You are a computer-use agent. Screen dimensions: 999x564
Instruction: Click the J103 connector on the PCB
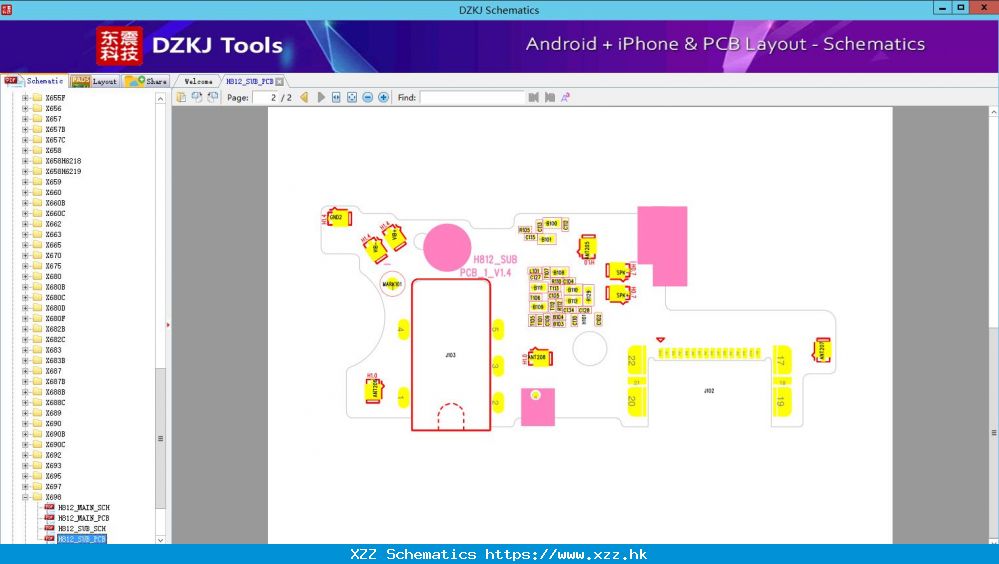451,355
